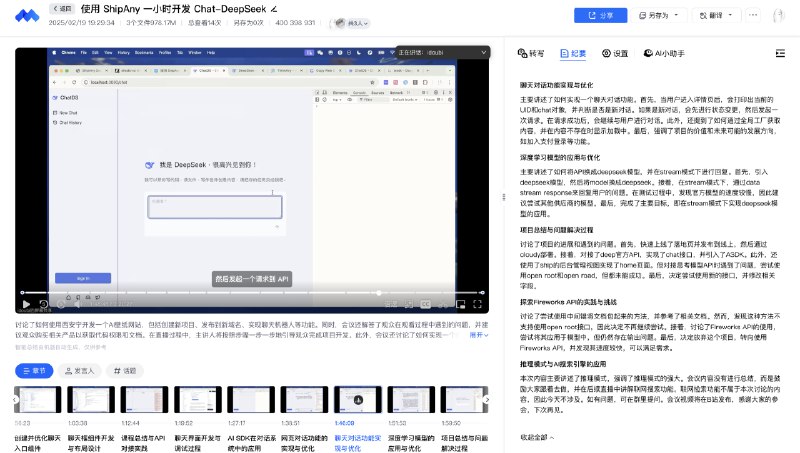Open the more options ellipsis menu
The height and width of the screenshot is (453, 800).
[x=753, y=15]
